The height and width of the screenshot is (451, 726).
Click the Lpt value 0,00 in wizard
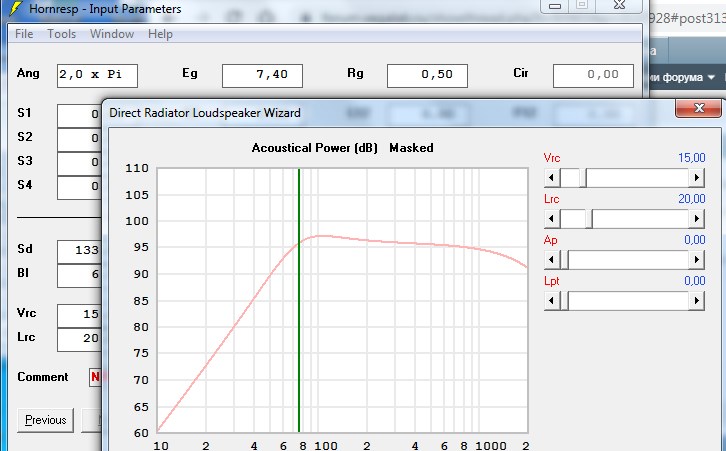695,281
